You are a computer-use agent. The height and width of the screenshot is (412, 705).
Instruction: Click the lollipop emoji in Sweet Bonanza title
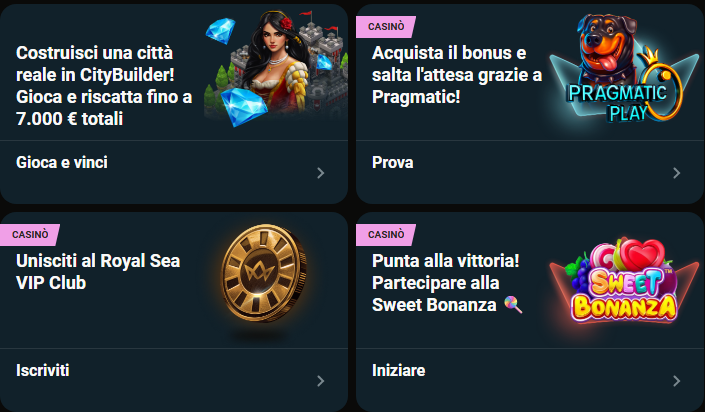pyautogui.click(x=513, y=305)
